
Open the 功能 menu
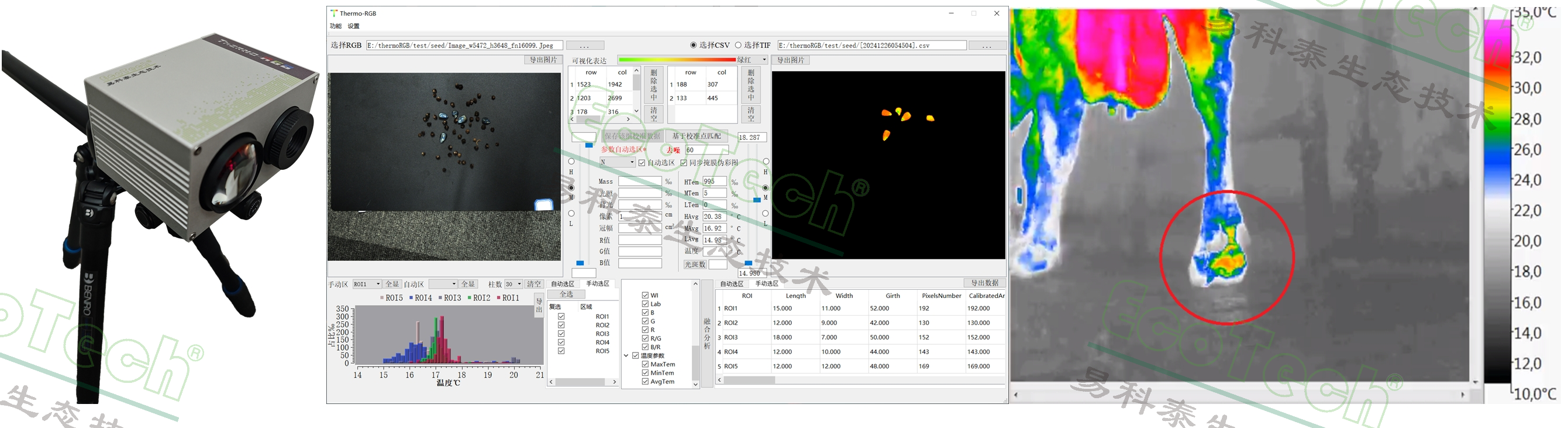(335, 26)
